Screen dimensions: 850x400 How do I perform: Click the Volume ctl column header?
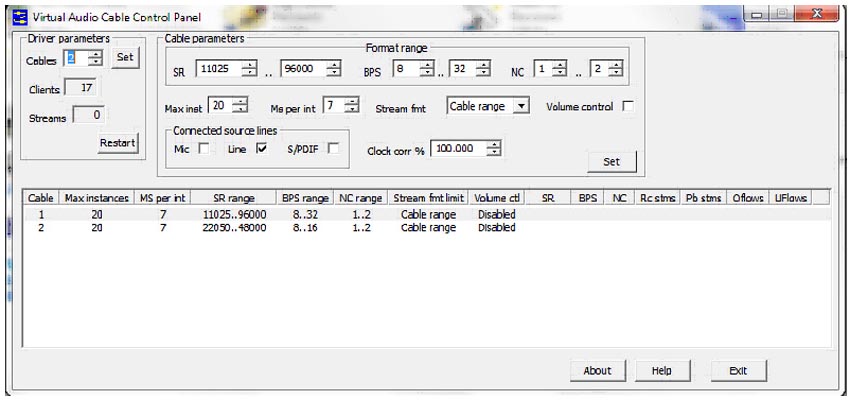click(x=497, y=198)
